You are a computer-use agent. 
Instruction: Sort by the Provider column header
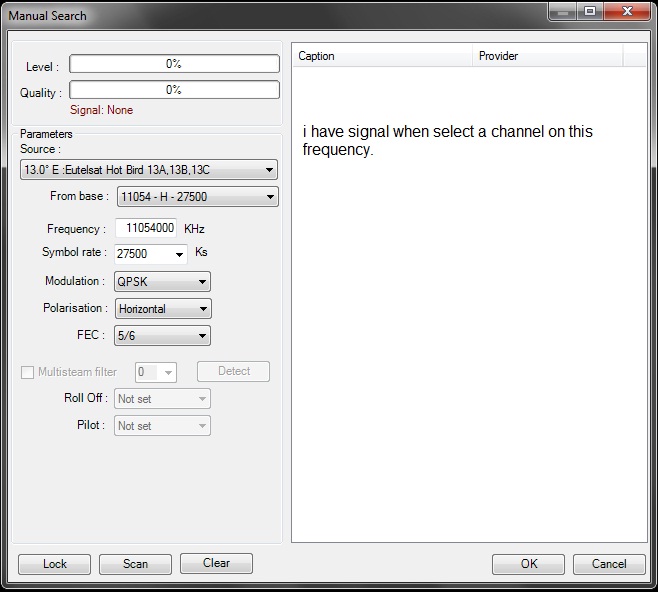pyautogui.click(x=546, y=56)
